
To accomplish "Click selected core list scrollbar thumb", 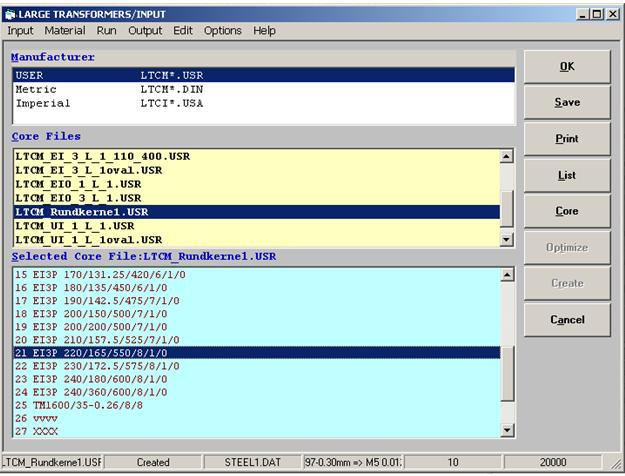I will pyautogui.click(x=507, y=373).
